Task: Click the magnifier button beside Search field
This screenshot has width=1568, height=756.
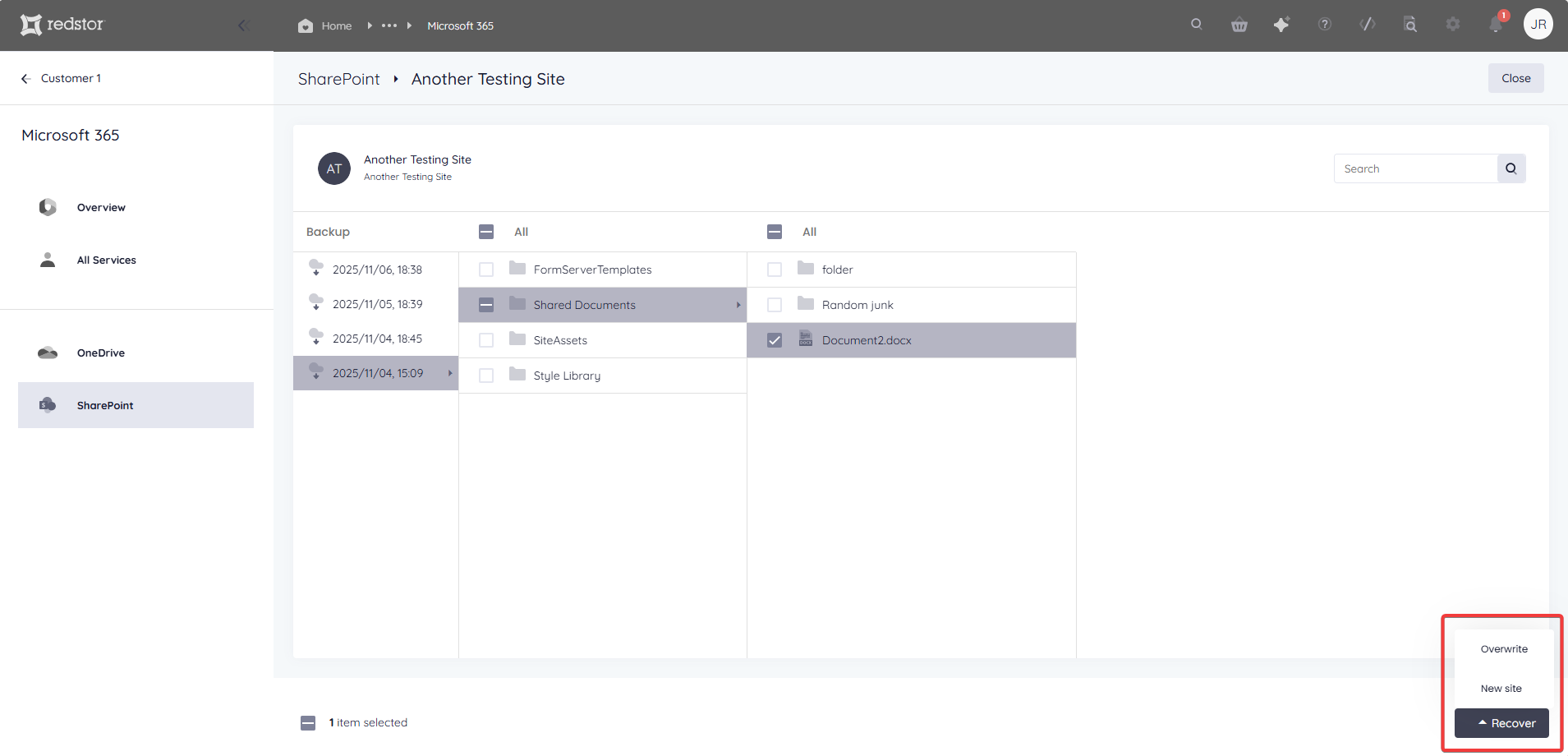Action: [1511, 168]
